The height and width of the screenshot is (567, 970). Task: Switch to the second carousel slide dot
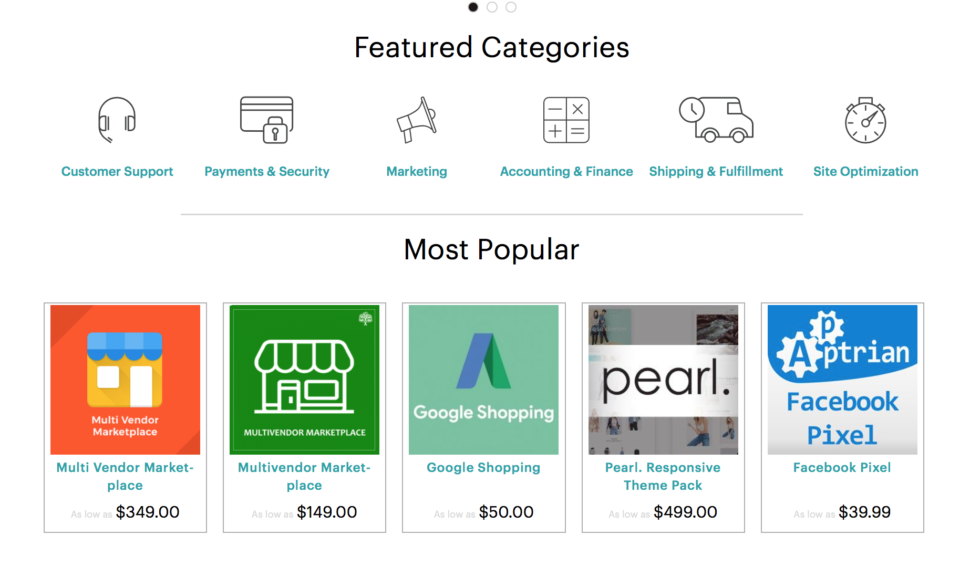[492, 7]
